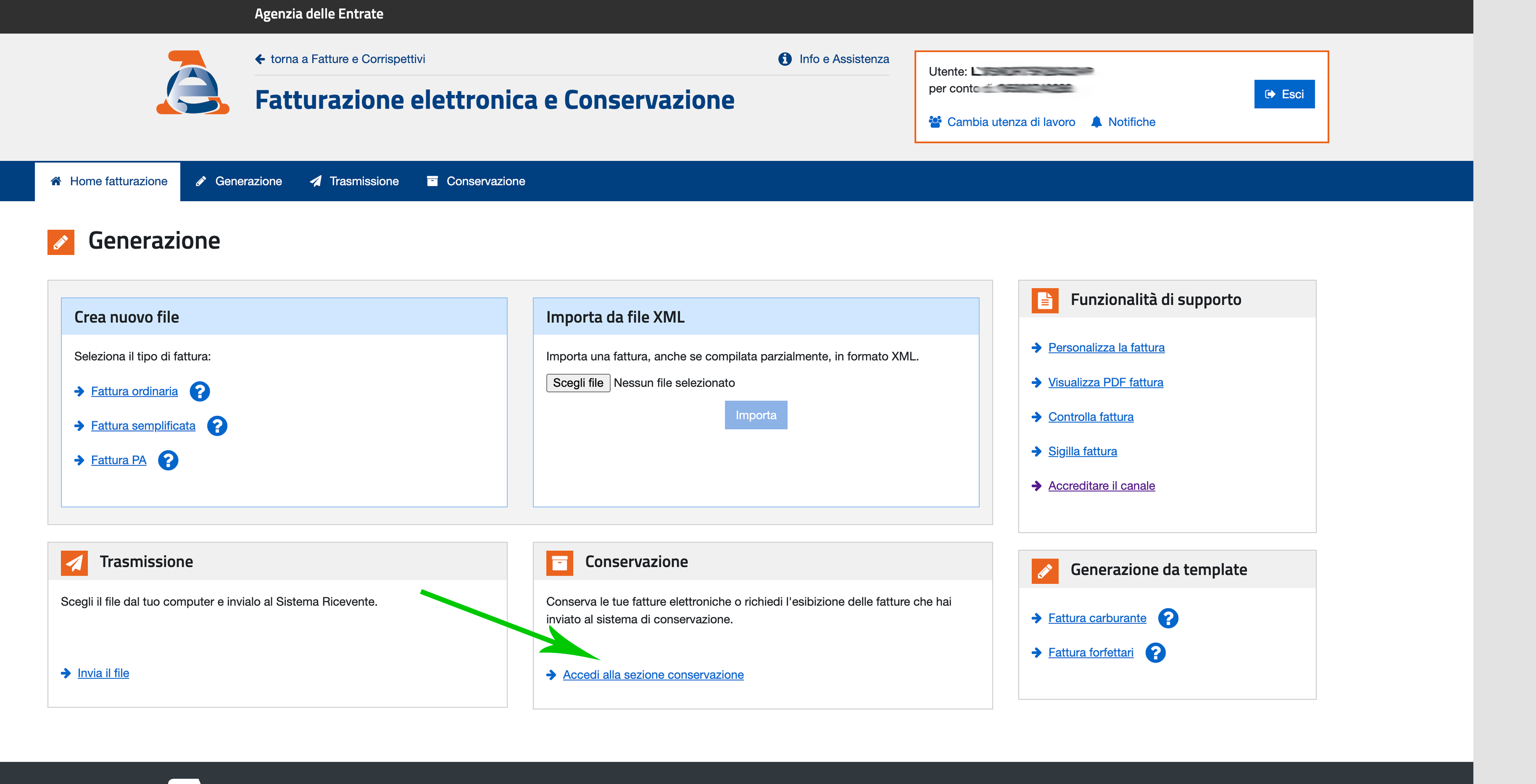This screenshot has width=1536, height=784.
Task: Open the help icon next to Fattura PA
Action: [168, 460]
